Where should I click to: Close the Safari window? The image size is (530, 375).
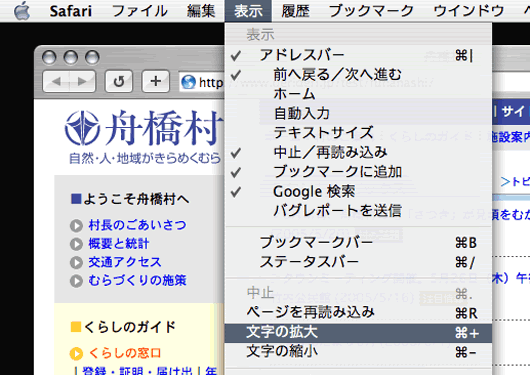49,57
